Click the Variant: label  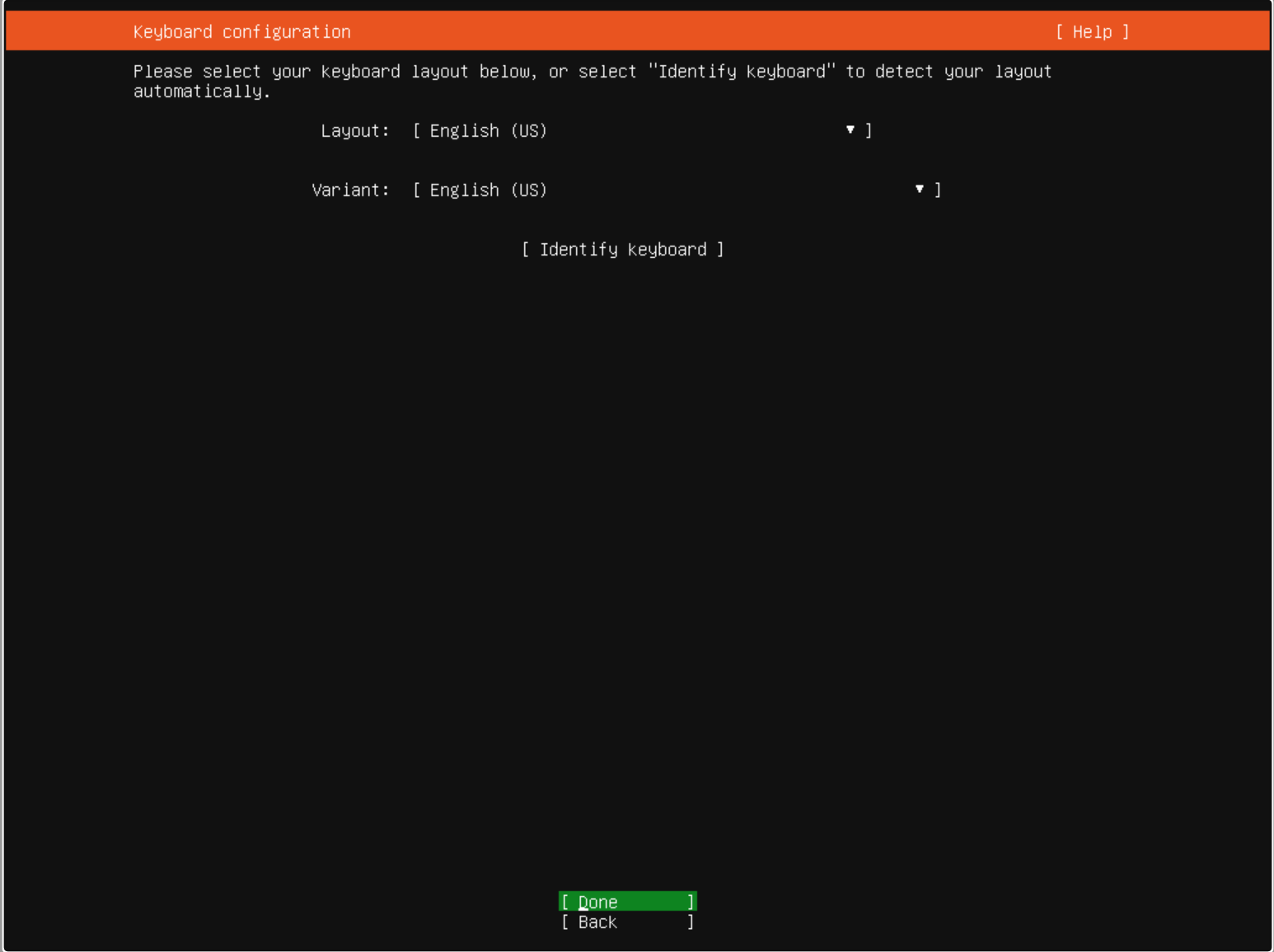350,190
